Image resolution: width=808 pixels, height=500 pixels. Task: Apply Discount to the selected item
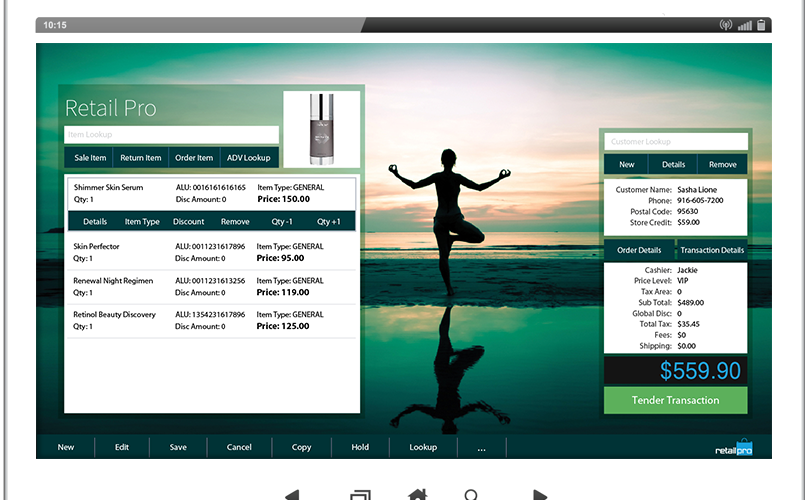pyautogui.click(x=189, y=222)
